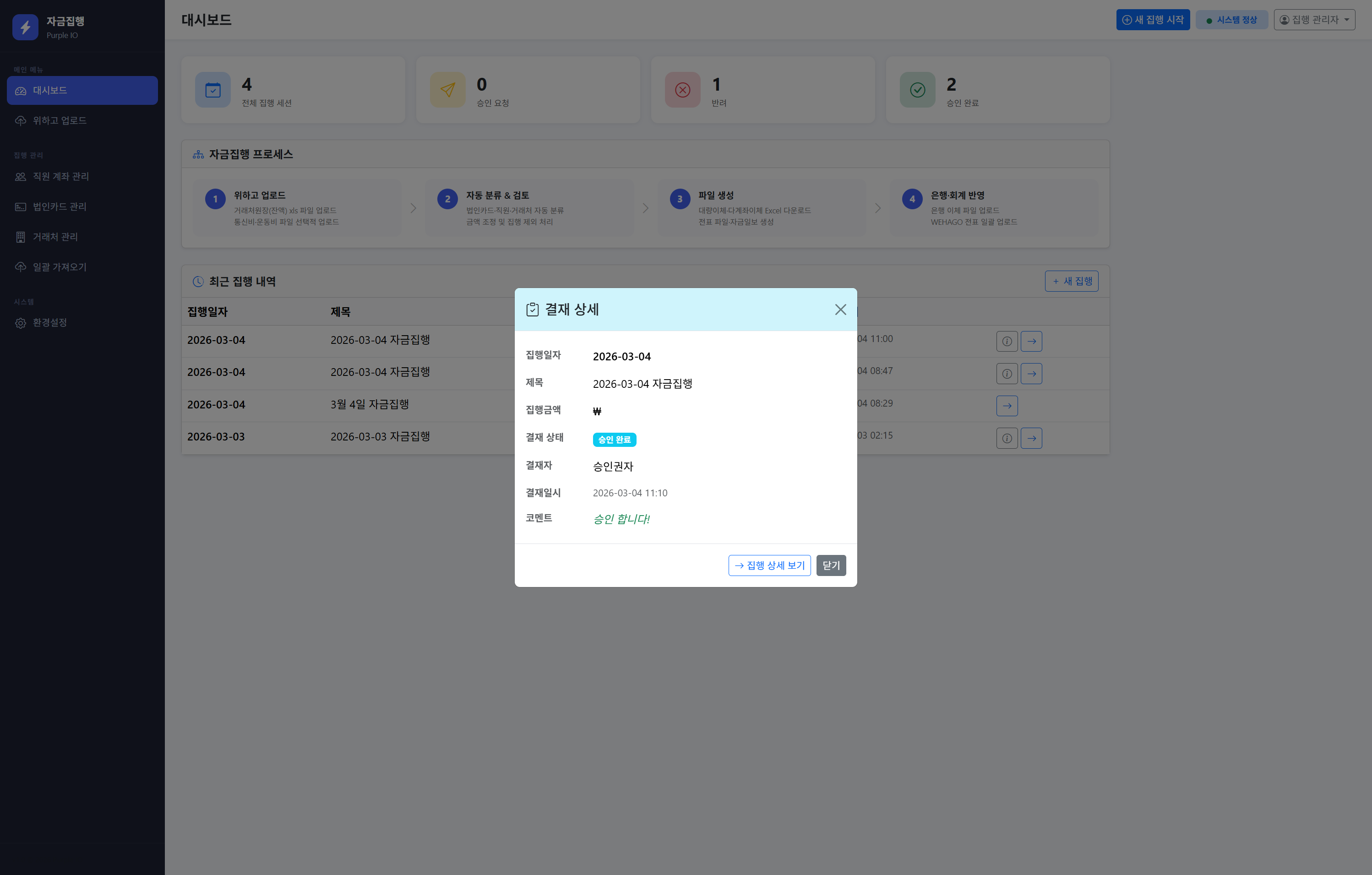Click the 승인 완료 checkmark stat icon
This screenshot has height=875, width=1372.
(x=917, y=90)
